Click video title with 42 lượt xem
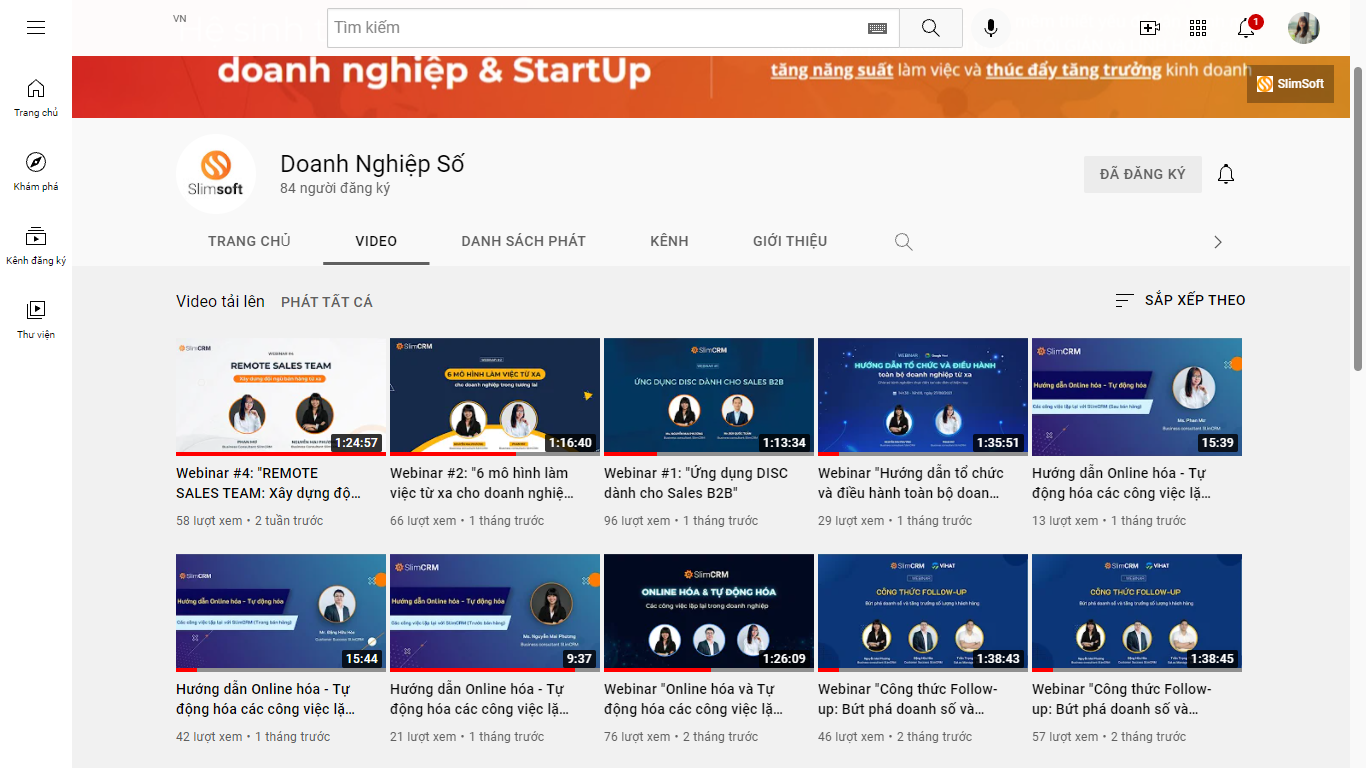This screenshot has width=1366, height=768. (x=266, y=699)
